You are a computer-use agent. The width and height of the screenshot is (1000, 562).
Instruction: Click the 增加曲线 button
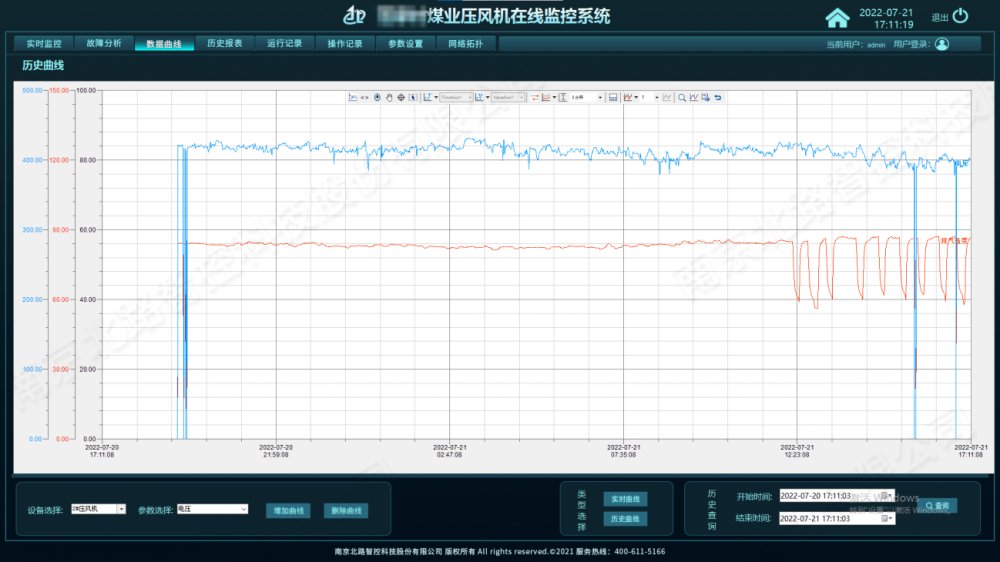click(x=288, y=510)
